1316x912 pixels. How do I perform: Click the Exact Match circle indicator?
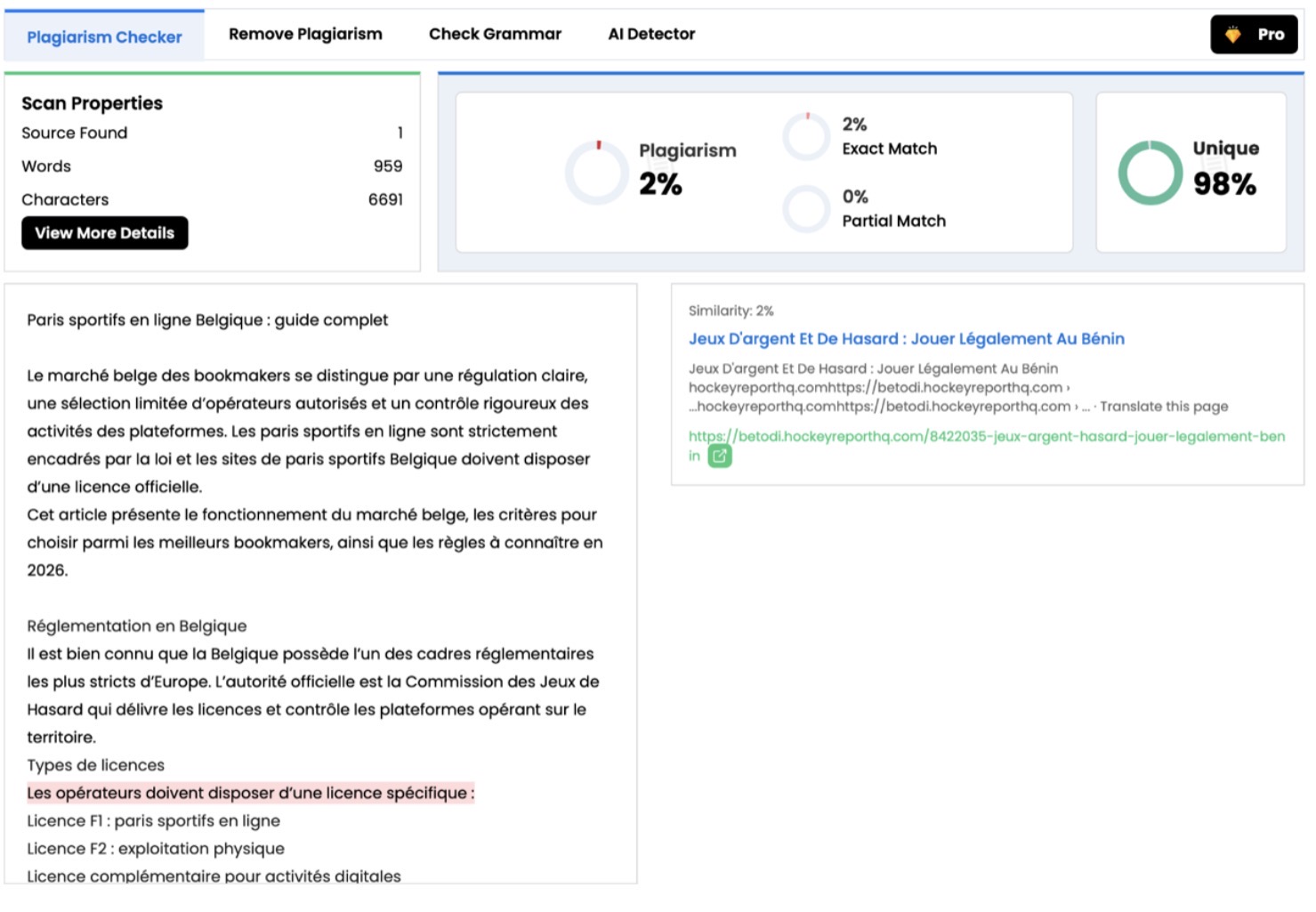point(806,136)
